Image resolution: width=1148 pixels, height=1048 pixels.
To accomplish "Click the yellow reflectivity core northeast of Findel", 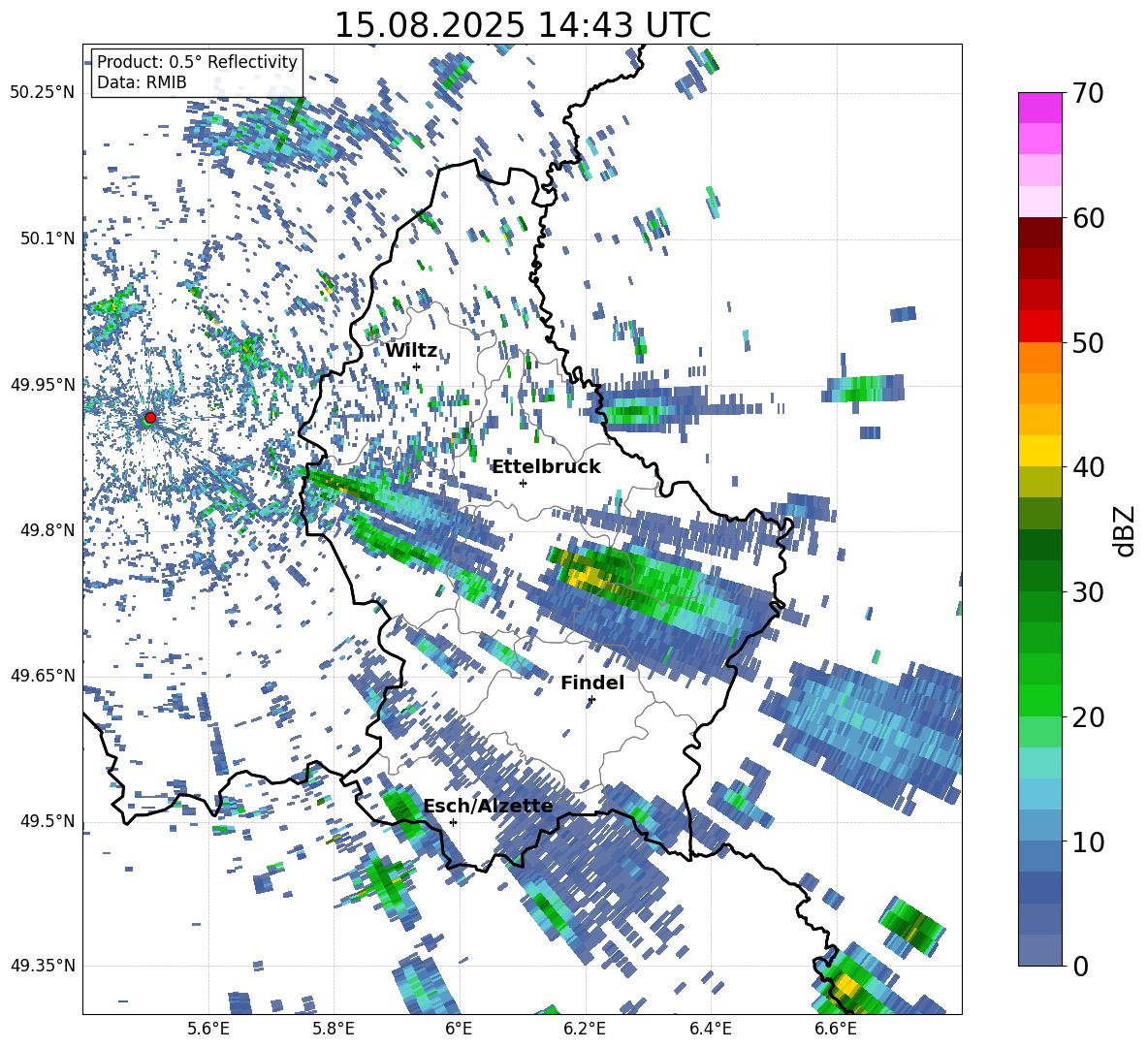I will pos(587,577).
